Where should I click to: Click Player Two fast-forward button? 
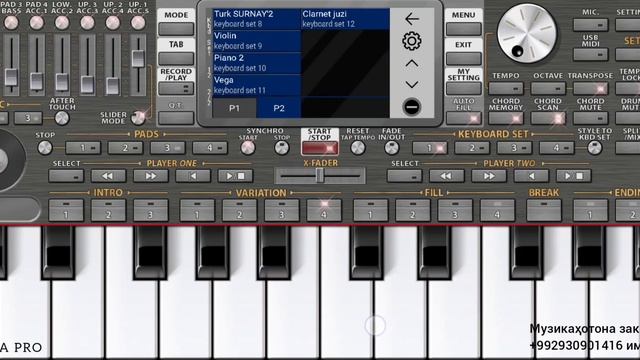(x=489, y=176)
